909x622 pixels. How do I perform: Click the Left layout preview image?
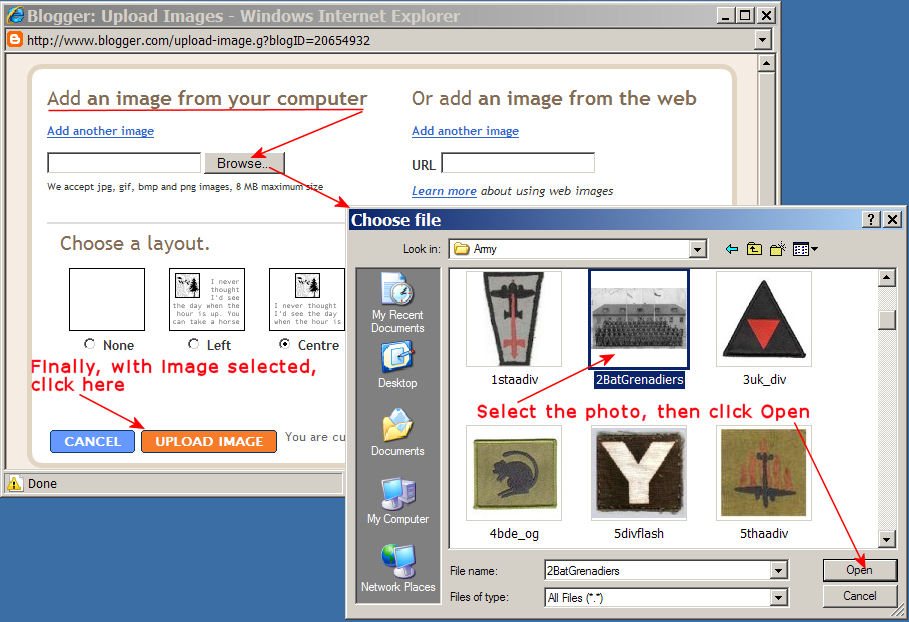(207, 299)
